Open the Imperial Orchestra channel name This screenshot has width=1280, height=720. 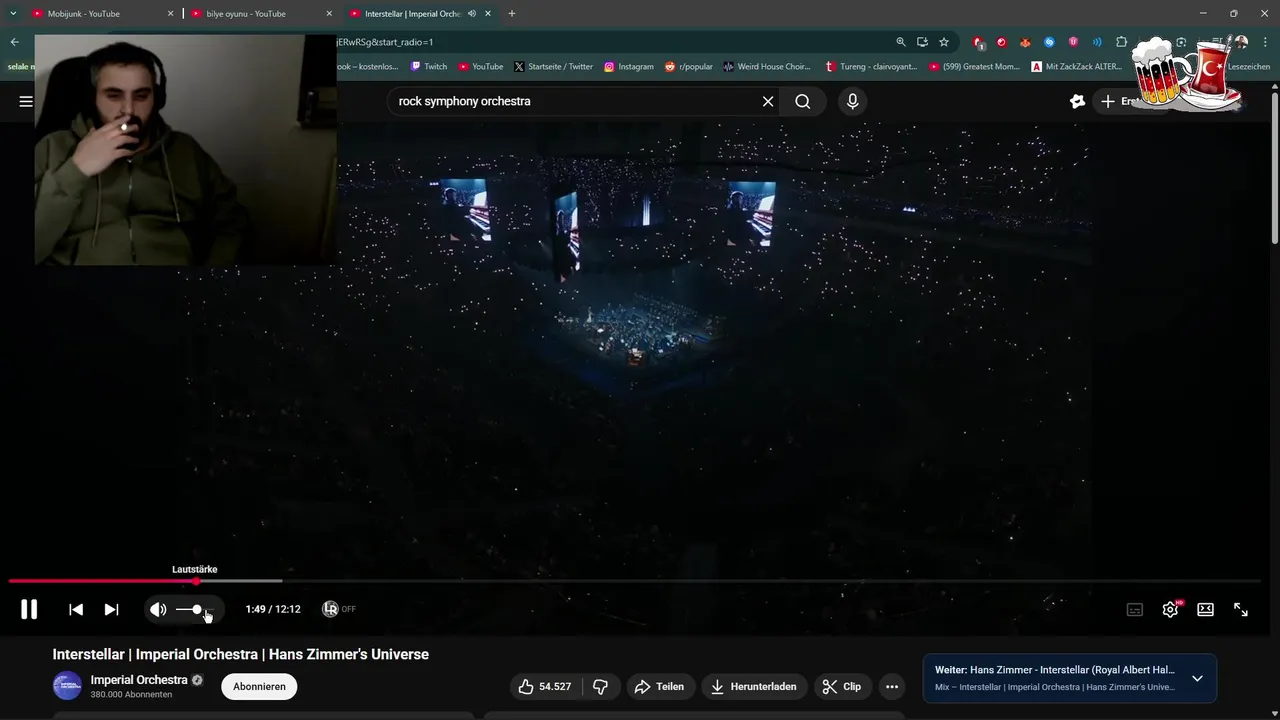(x=139, y=680)
